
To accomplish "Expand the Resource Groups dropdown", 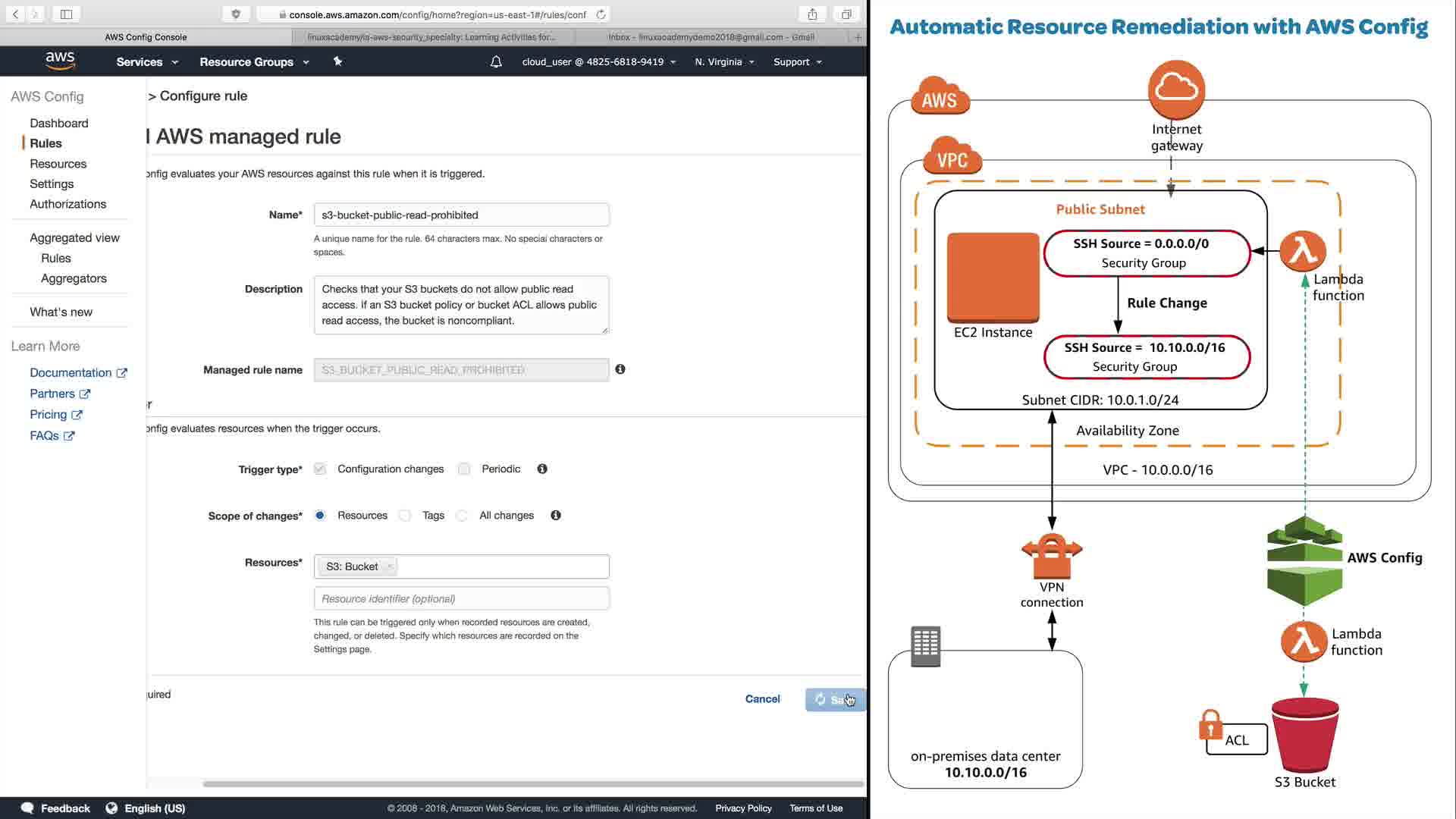I will click(254, 62).
